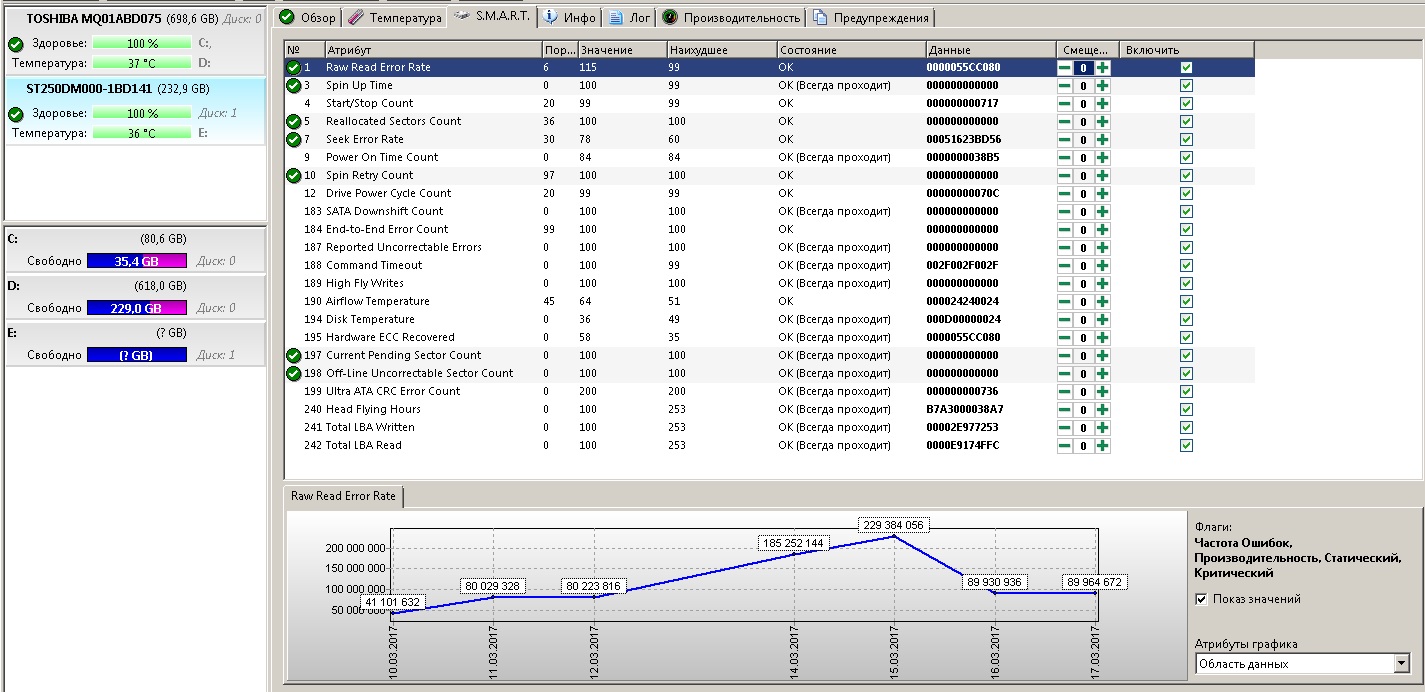Viewport: 1425px width, 692px height.
Task: Decrease offset for Airflow Temperature
Action: [x=1066, y=301]
